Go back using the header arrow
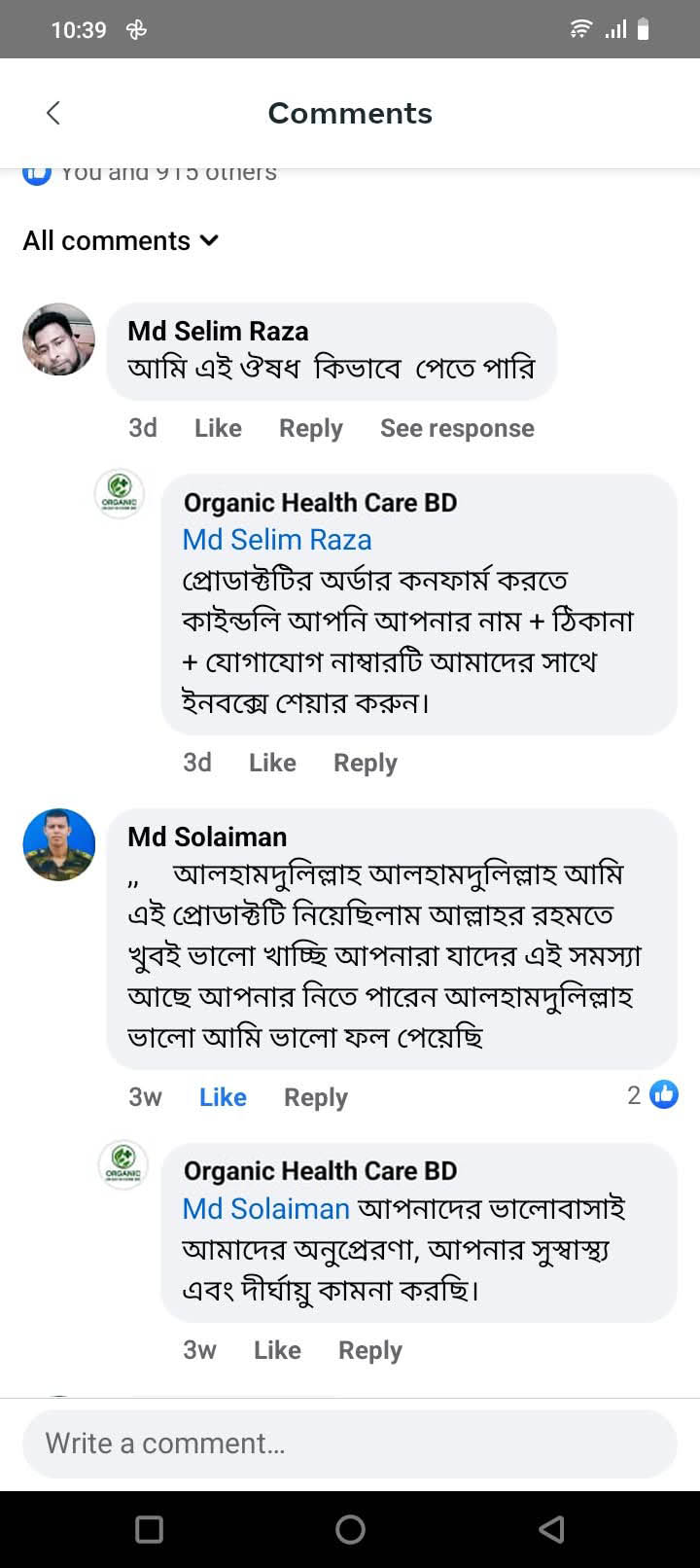 pos(53,113)
